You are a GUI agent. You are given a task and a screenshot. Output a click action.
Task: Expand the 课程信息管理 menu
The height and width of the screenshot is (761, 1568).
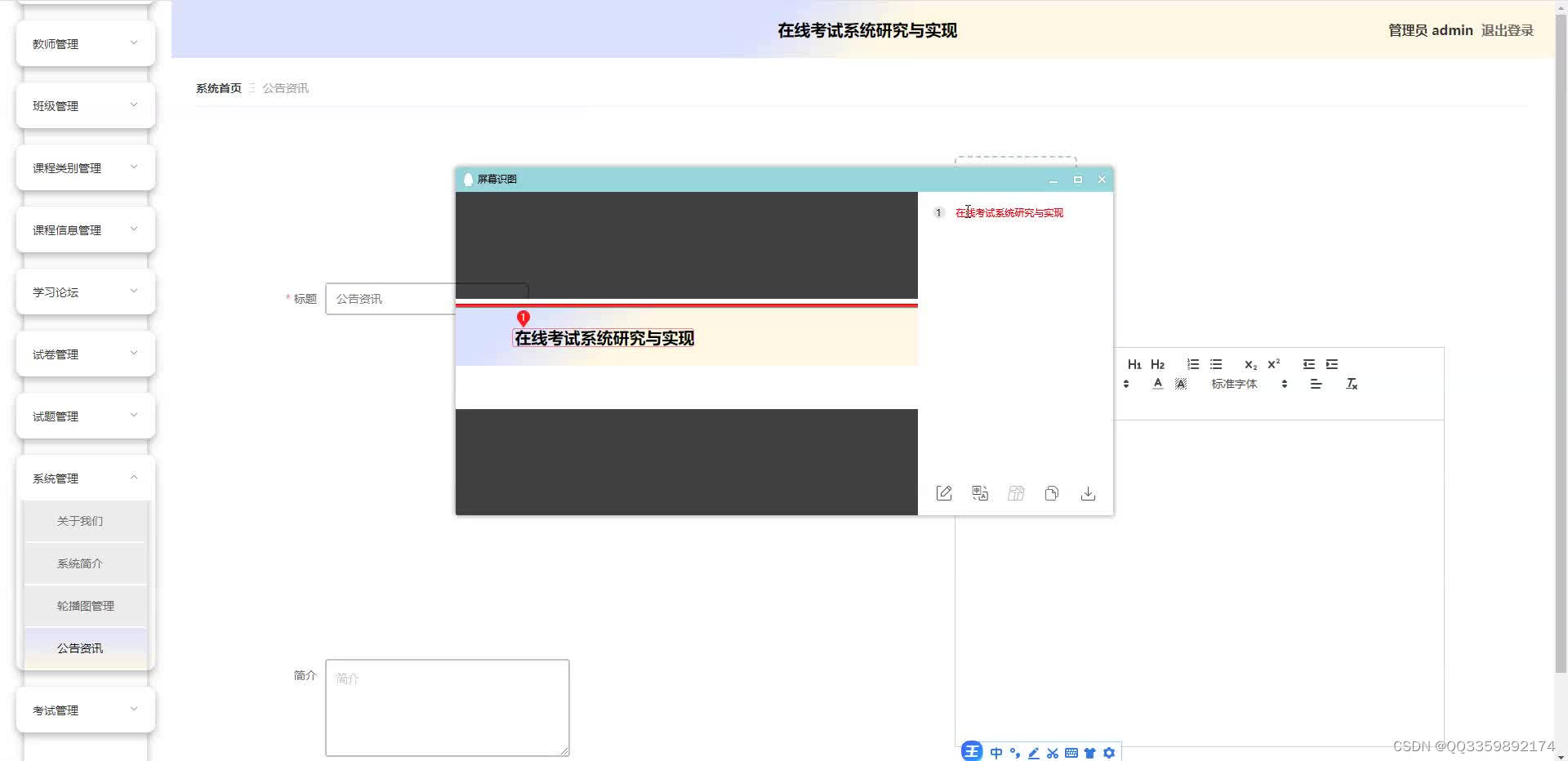(x=86, y=229)
